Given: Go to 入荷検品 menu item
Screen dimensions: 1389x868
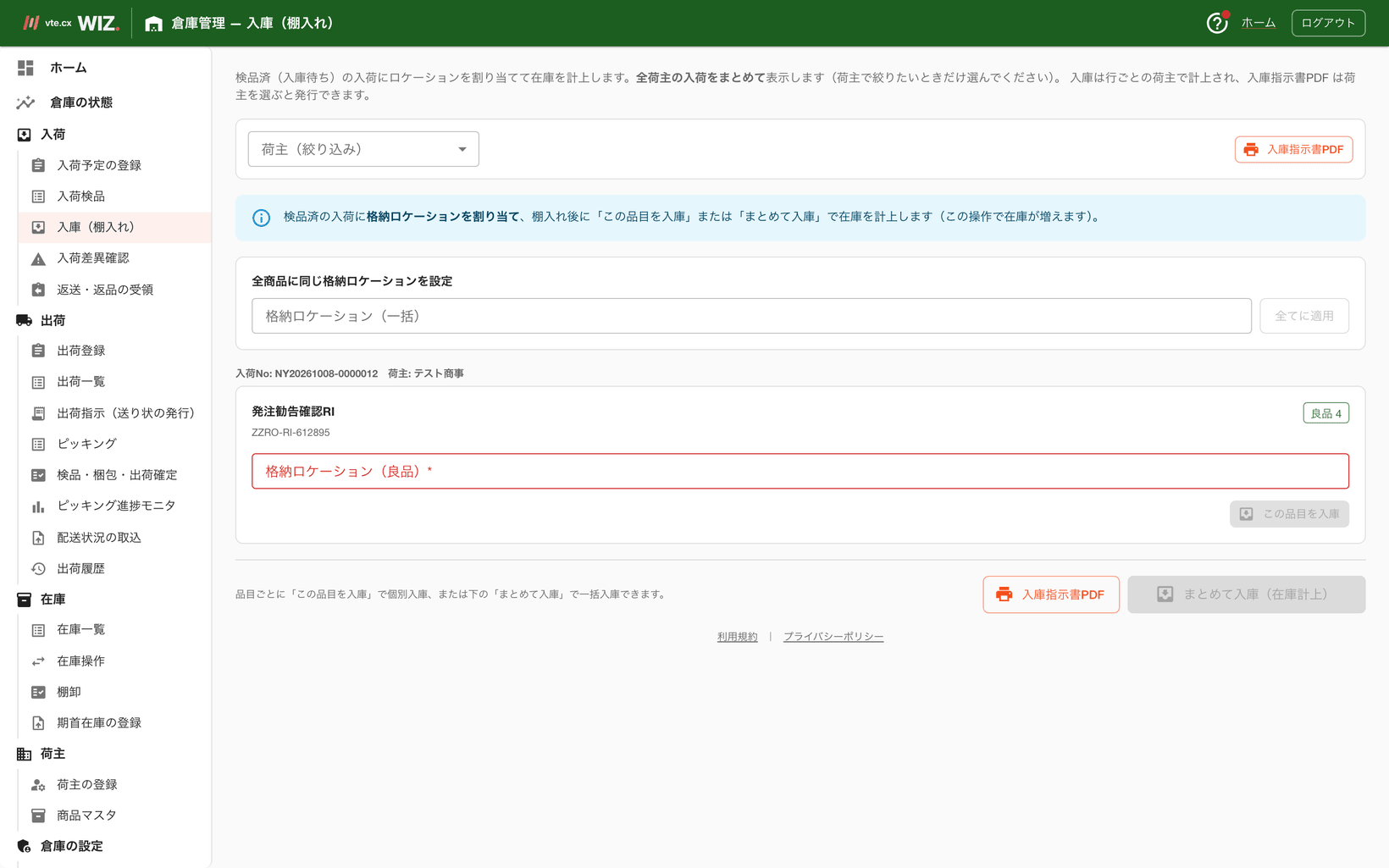Looking at the screenshot, I should (115, 196).
